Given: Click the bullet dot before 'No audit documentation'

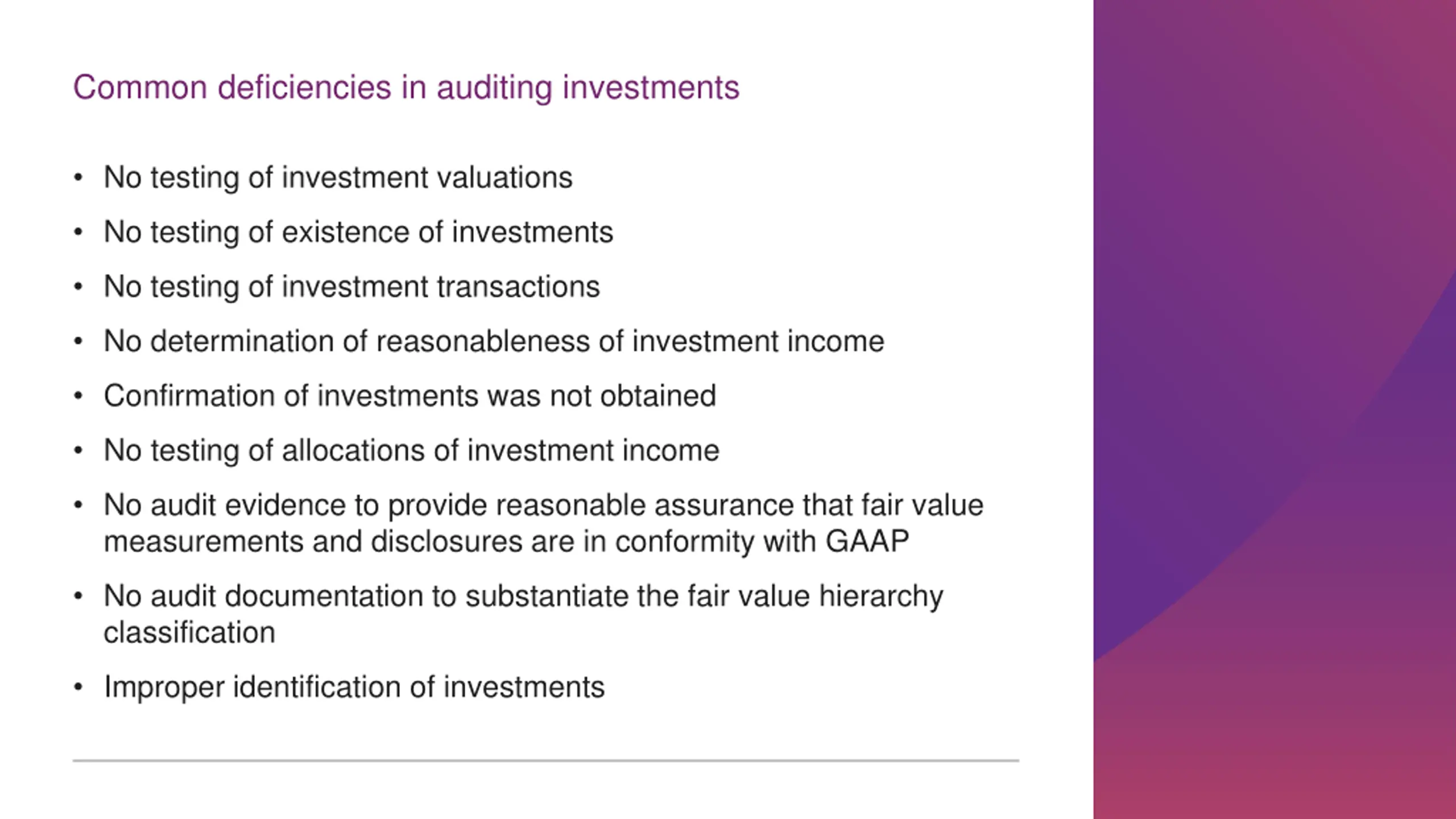Looking at the screenshot, I should point(78,596).
